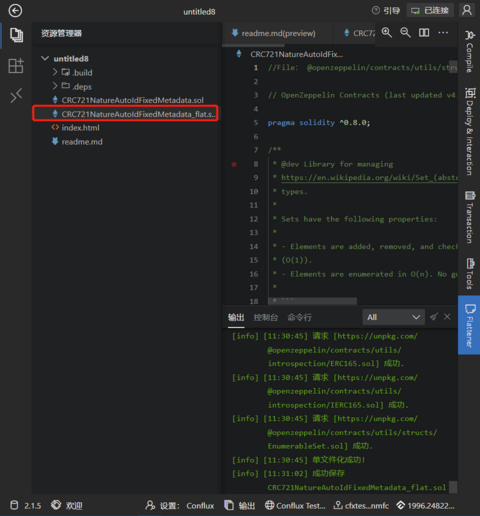Click the pragma solidity line 5
This screenshot has height=516, width=480.
point(319,123)
